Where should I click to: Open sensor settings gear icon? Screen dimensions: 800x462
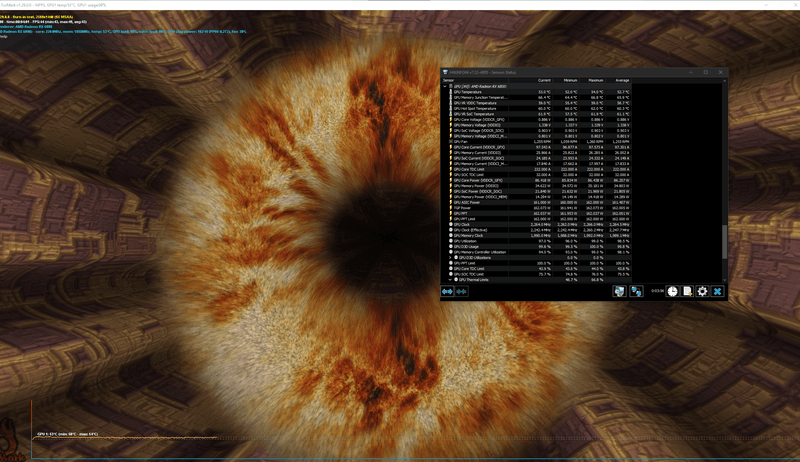click(x=702, y=291)
